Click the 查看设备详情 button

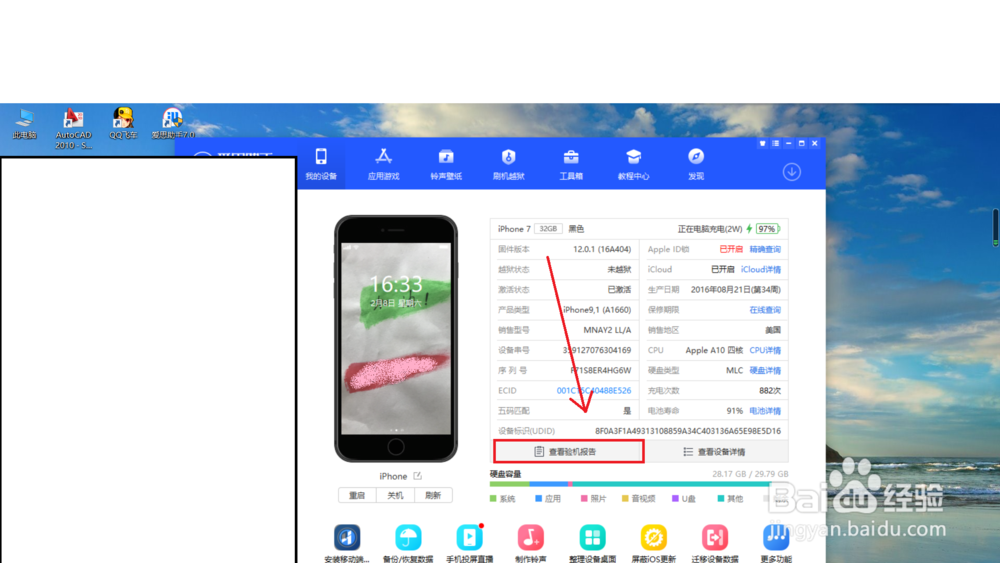coord(716,451)
